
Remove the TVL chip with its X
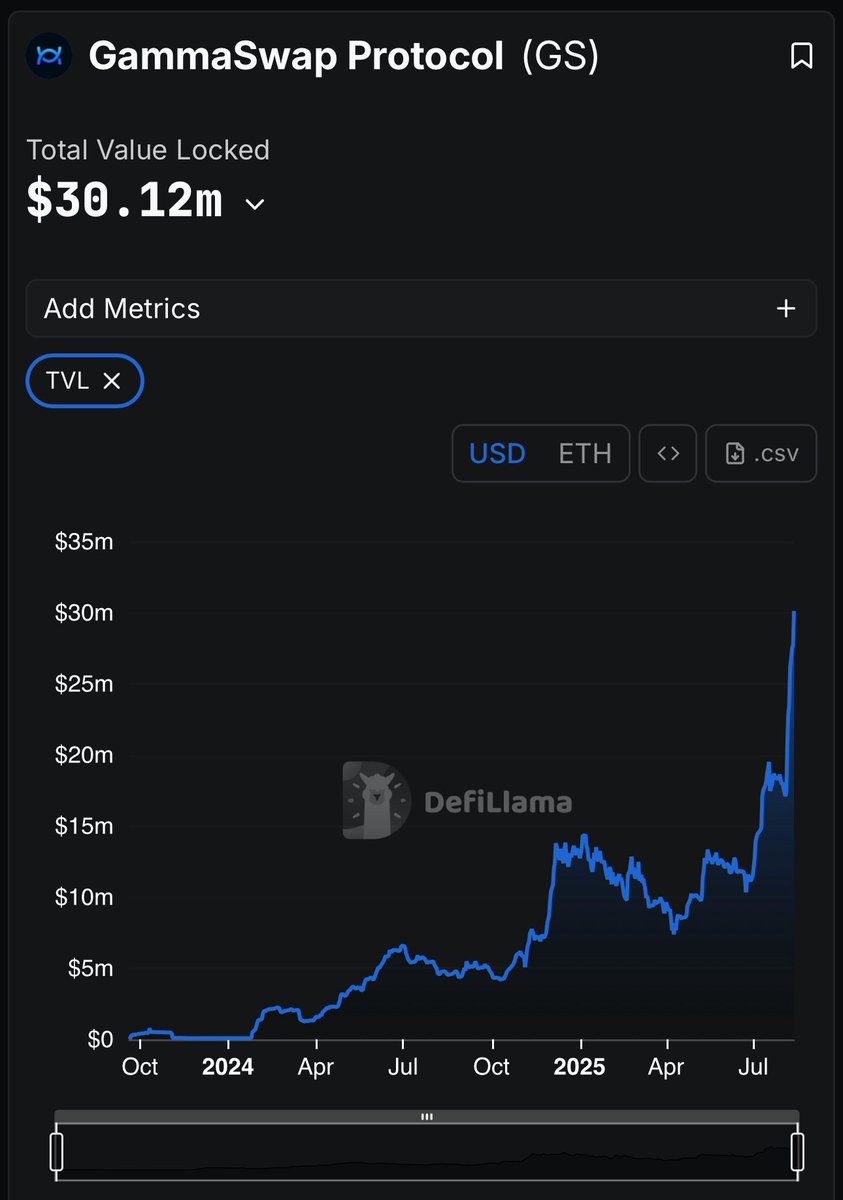pos(112,381)
